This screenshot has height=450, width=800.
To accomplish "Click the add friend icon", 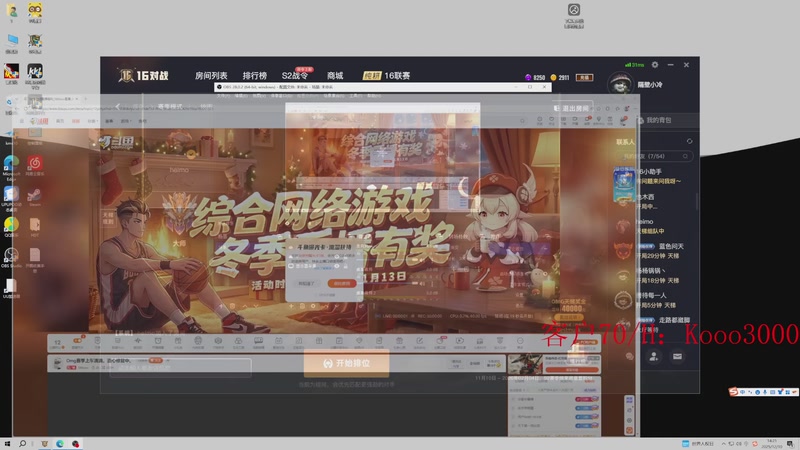I will pyautogui.click(x=654, y=357).
